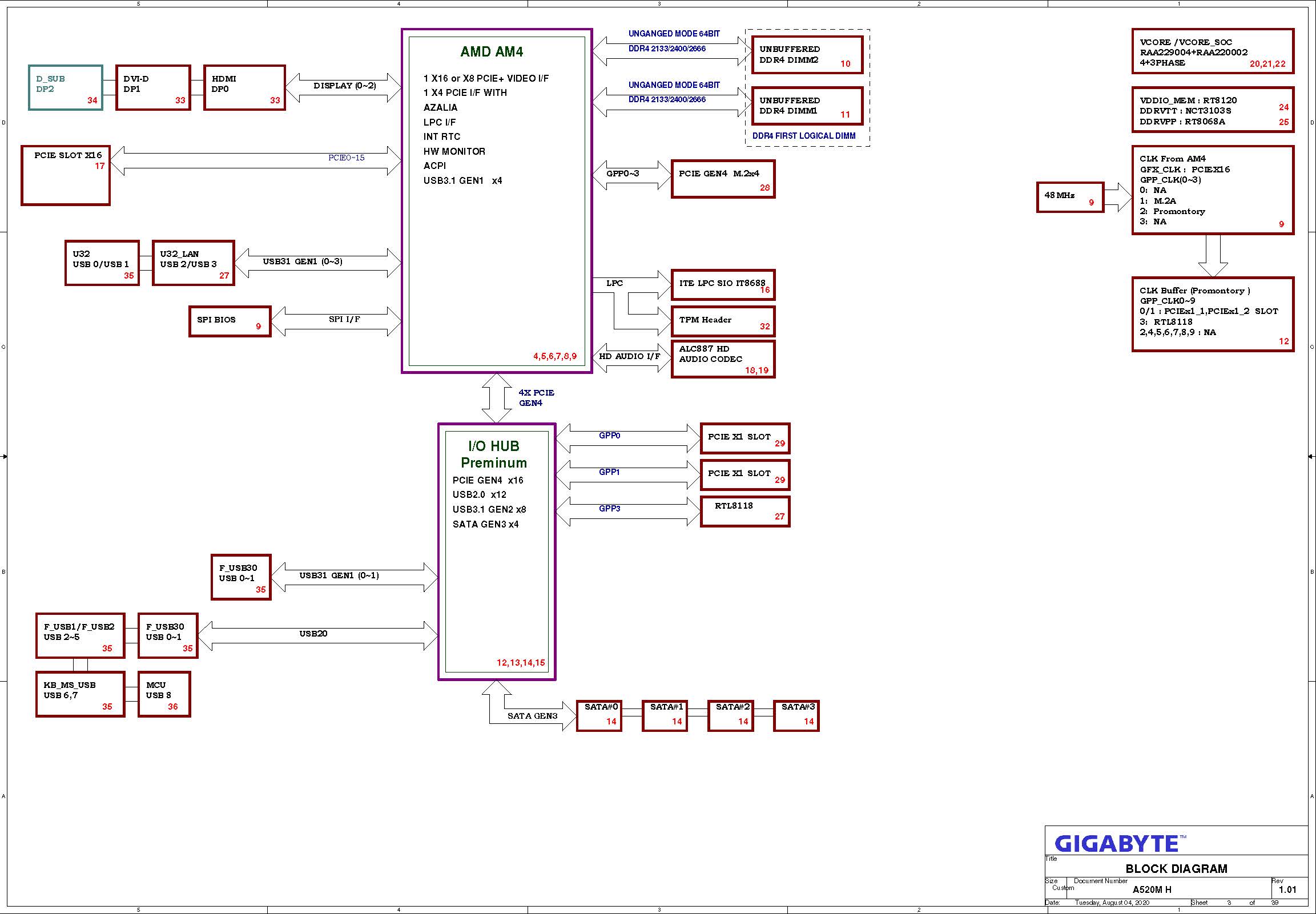
Task: Select the "USB31 GEN1 (0~1)" label
Action: (339, 575)
